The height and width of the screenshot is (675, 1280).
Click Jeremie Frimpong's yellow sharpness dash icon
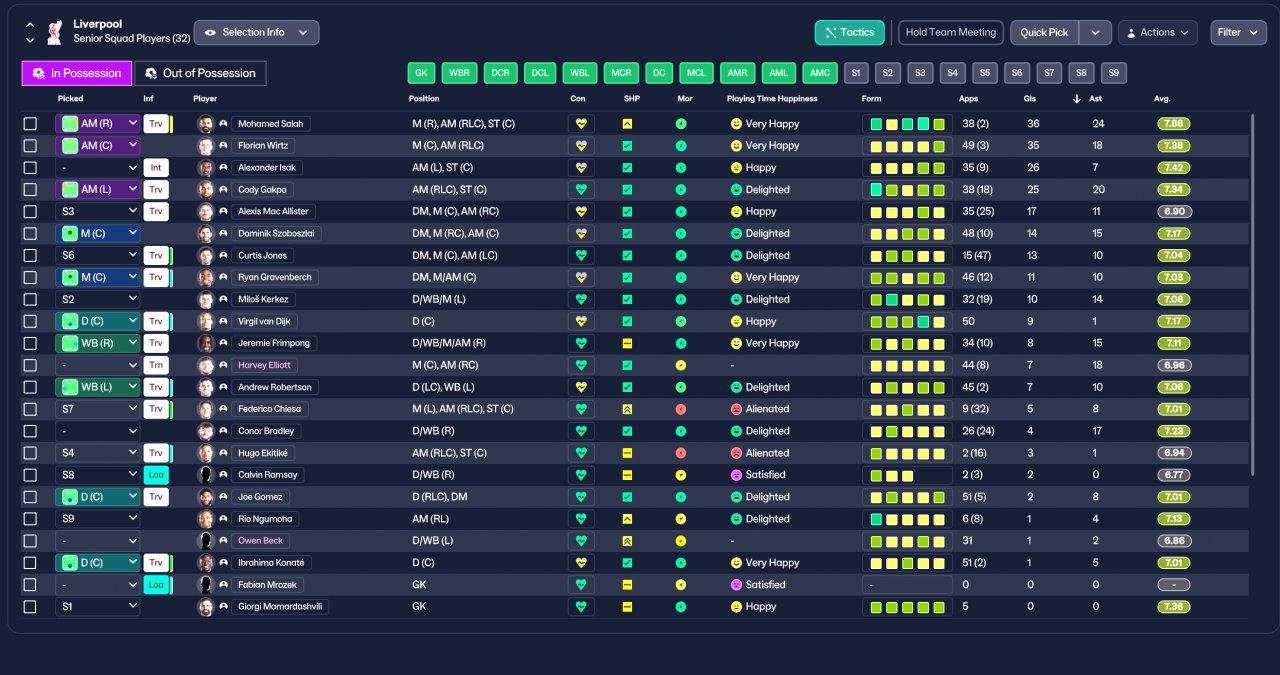coord(627,343)
